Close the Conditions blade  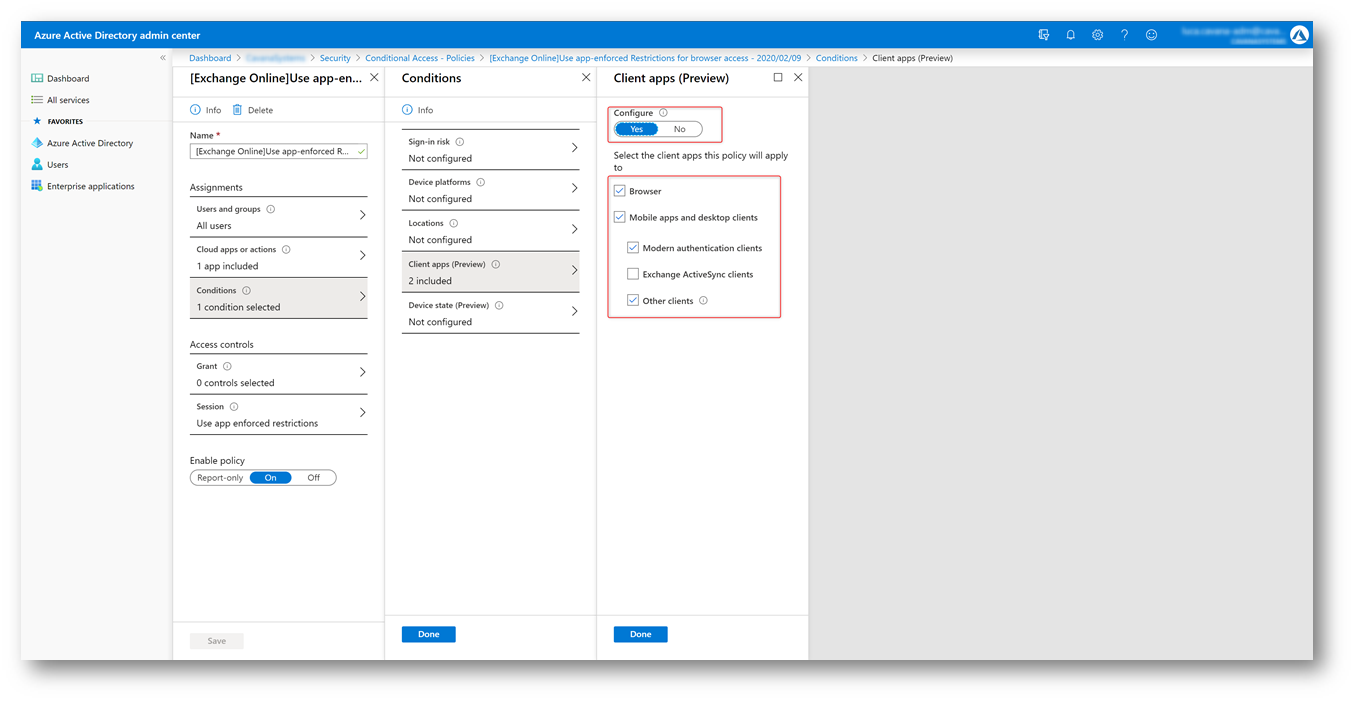586,78
